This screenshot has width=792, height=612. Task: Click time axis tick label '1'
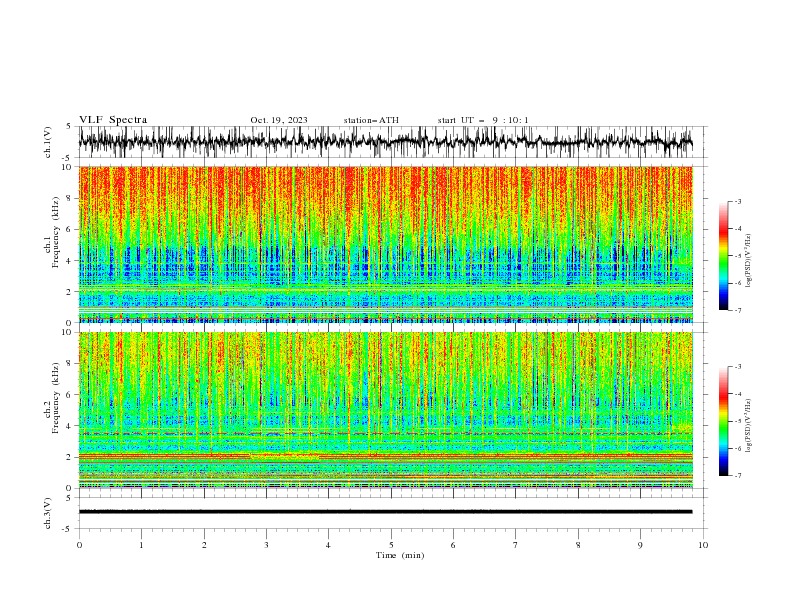pyautogui.click(x=141, y=545)
